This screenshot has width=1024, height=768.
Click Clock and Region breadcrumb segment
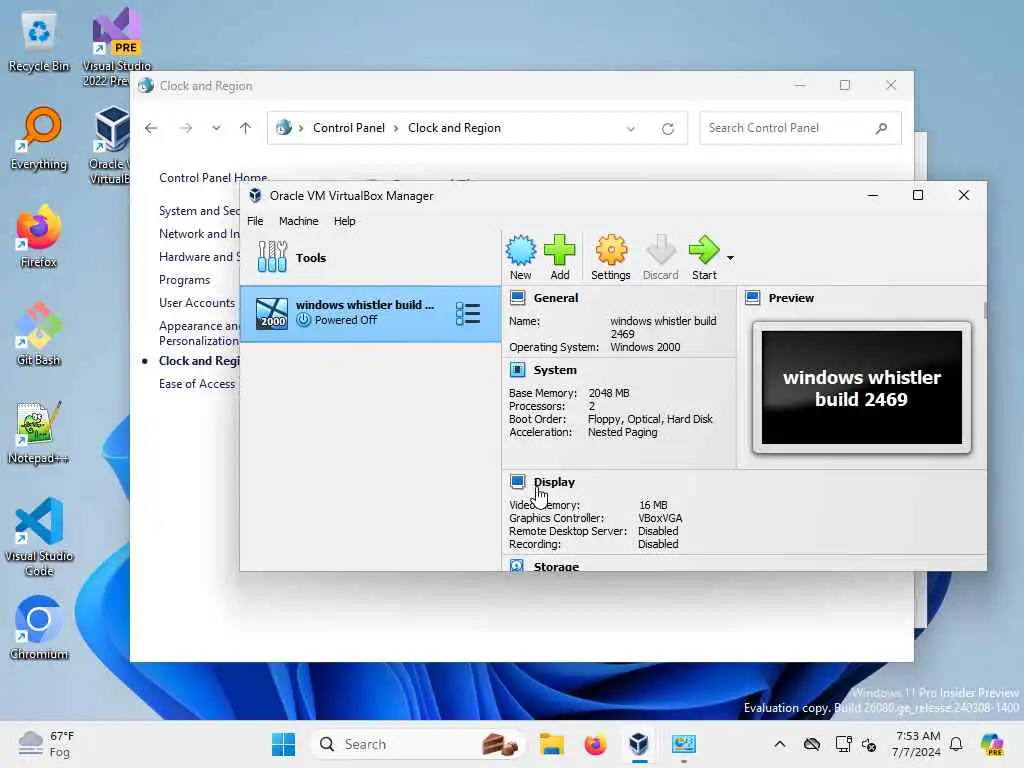point(455,128)
